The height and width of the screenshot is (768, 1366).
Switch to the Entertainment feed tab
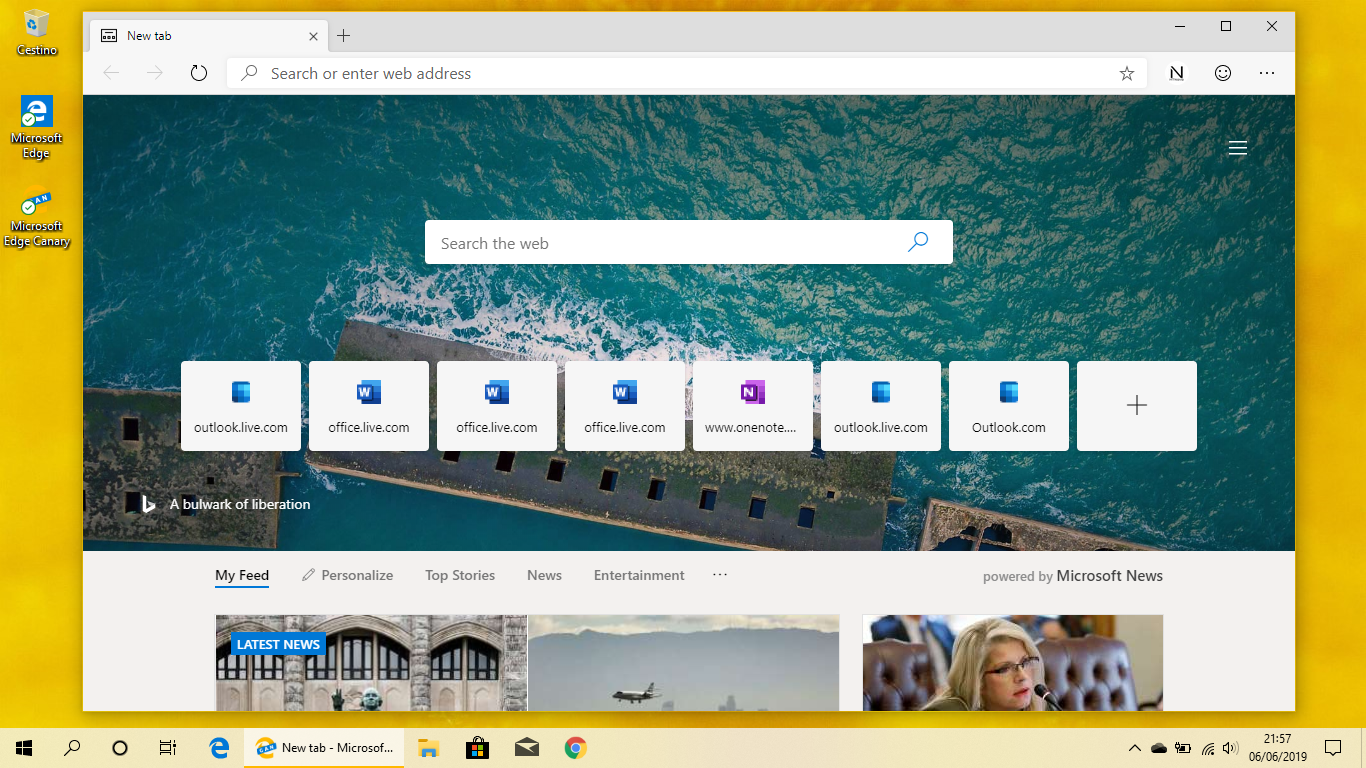click(x=639, y=575)
